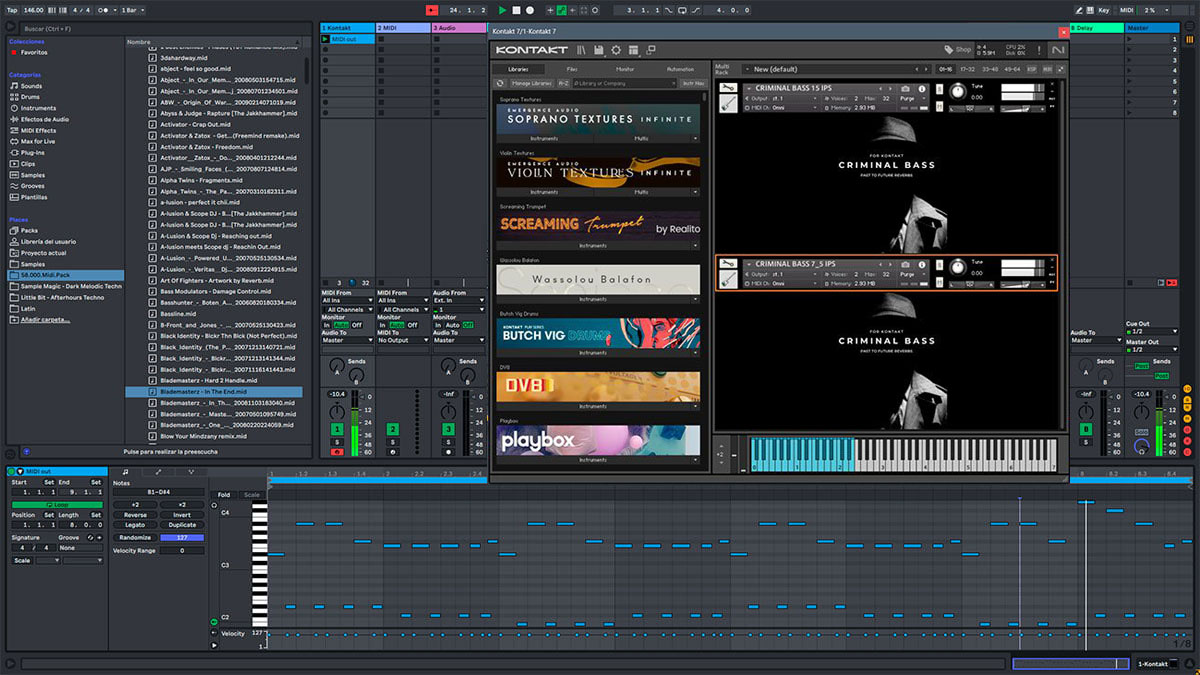Toggle track 1 activator button

click(337, 429)
